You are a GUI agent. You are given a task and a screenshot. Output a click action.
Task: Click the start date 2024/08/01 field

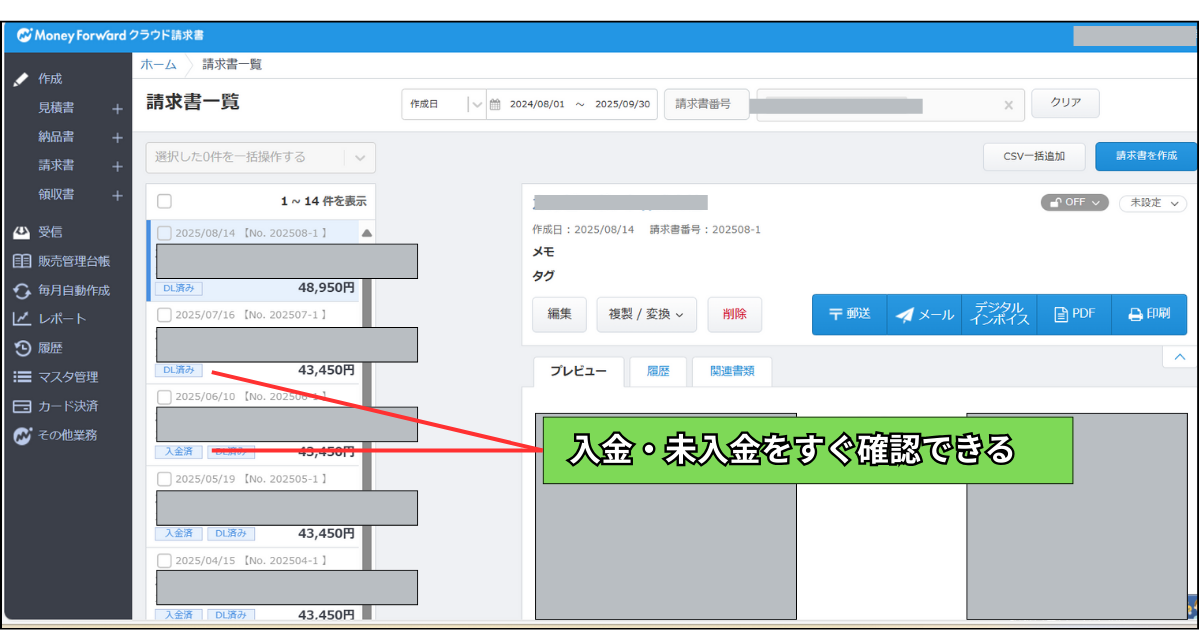pyautogui.click(x=537, y=104)
